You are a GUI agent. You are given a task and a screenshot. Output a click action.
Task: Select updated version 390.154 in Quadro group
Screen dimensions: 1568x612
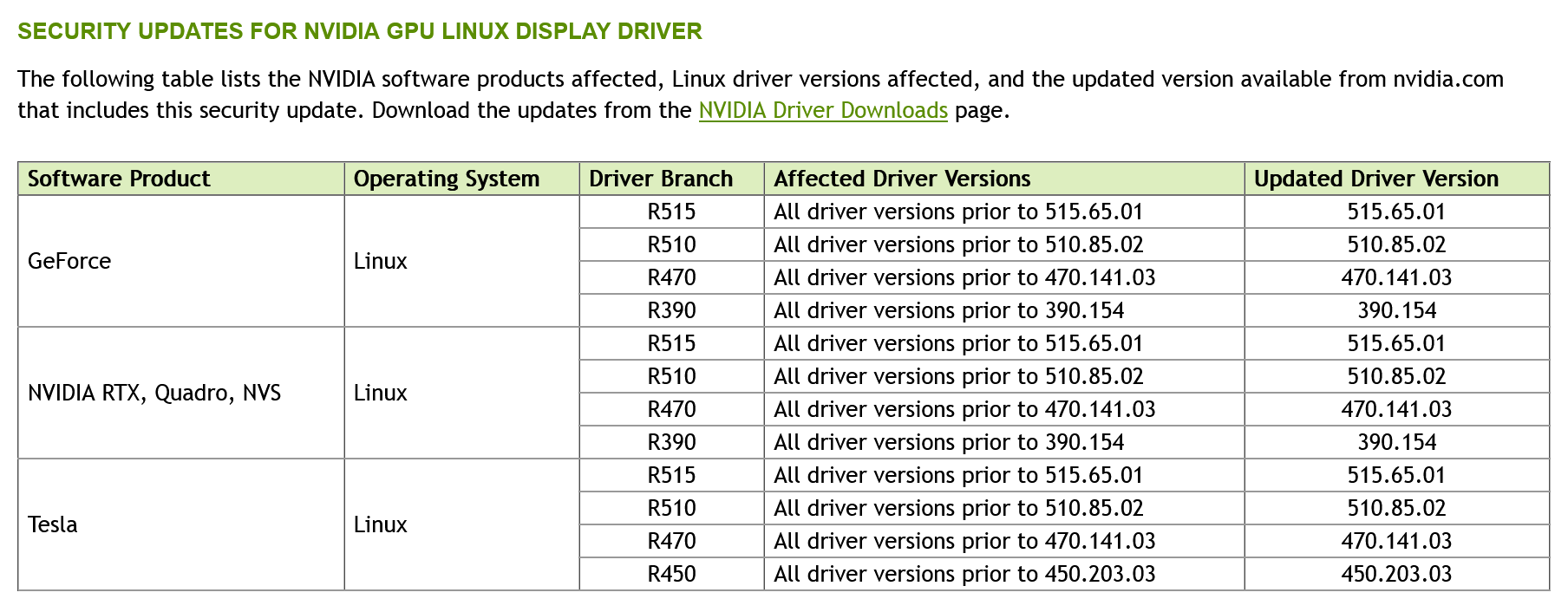tap(1397, 442)
